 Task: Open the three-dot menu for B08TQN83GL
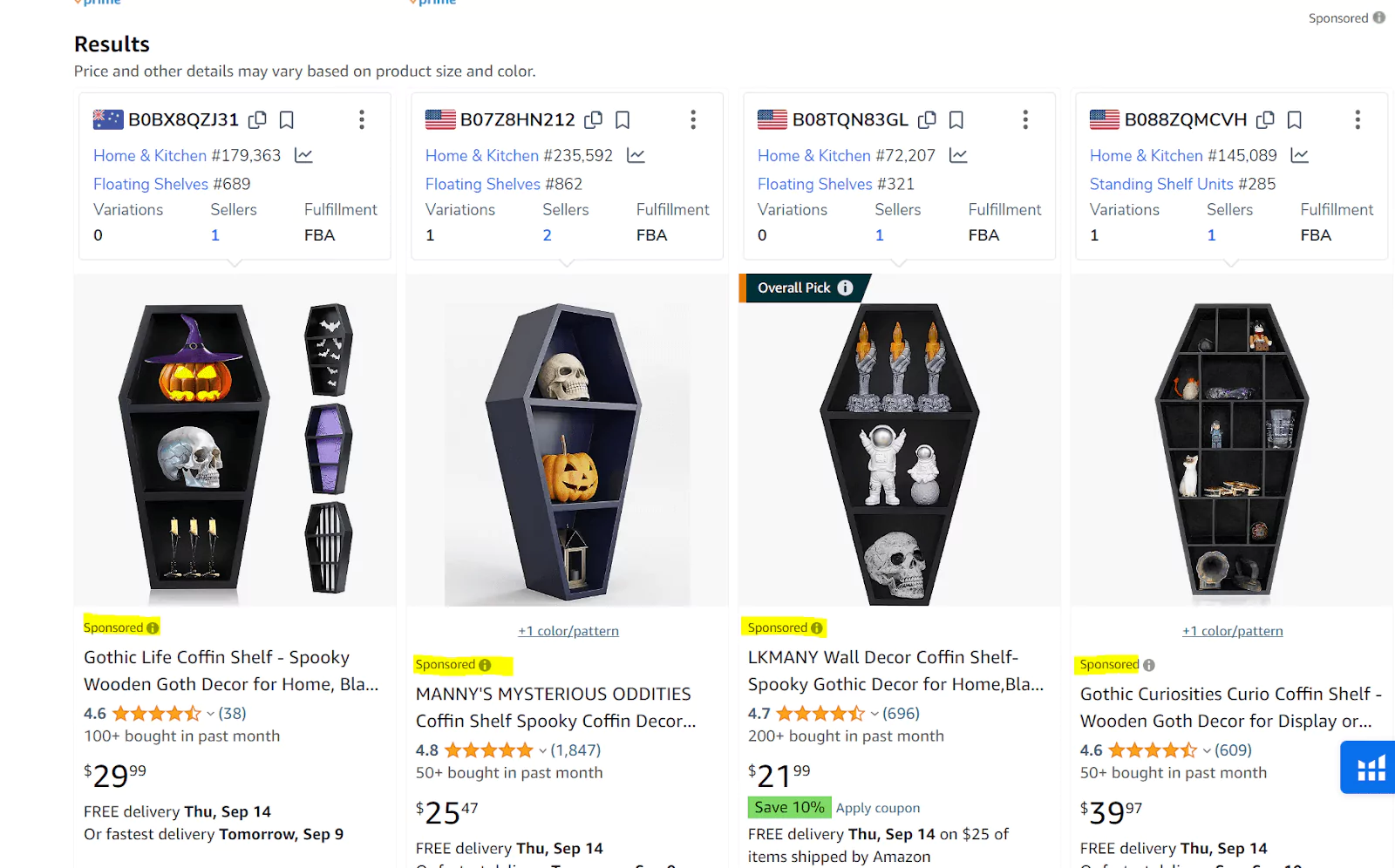tap(1025, 119)
